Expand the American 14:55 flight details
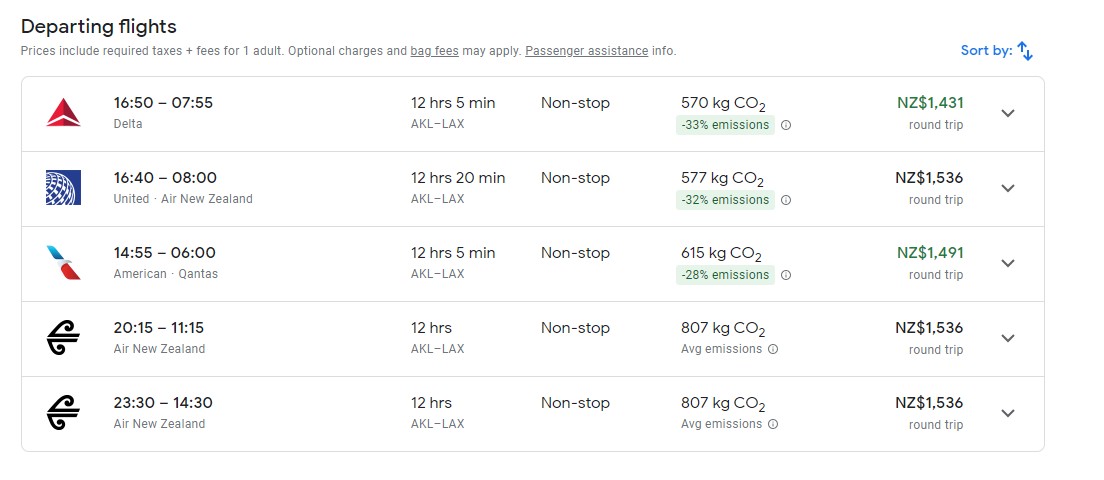 (1008, 263)
